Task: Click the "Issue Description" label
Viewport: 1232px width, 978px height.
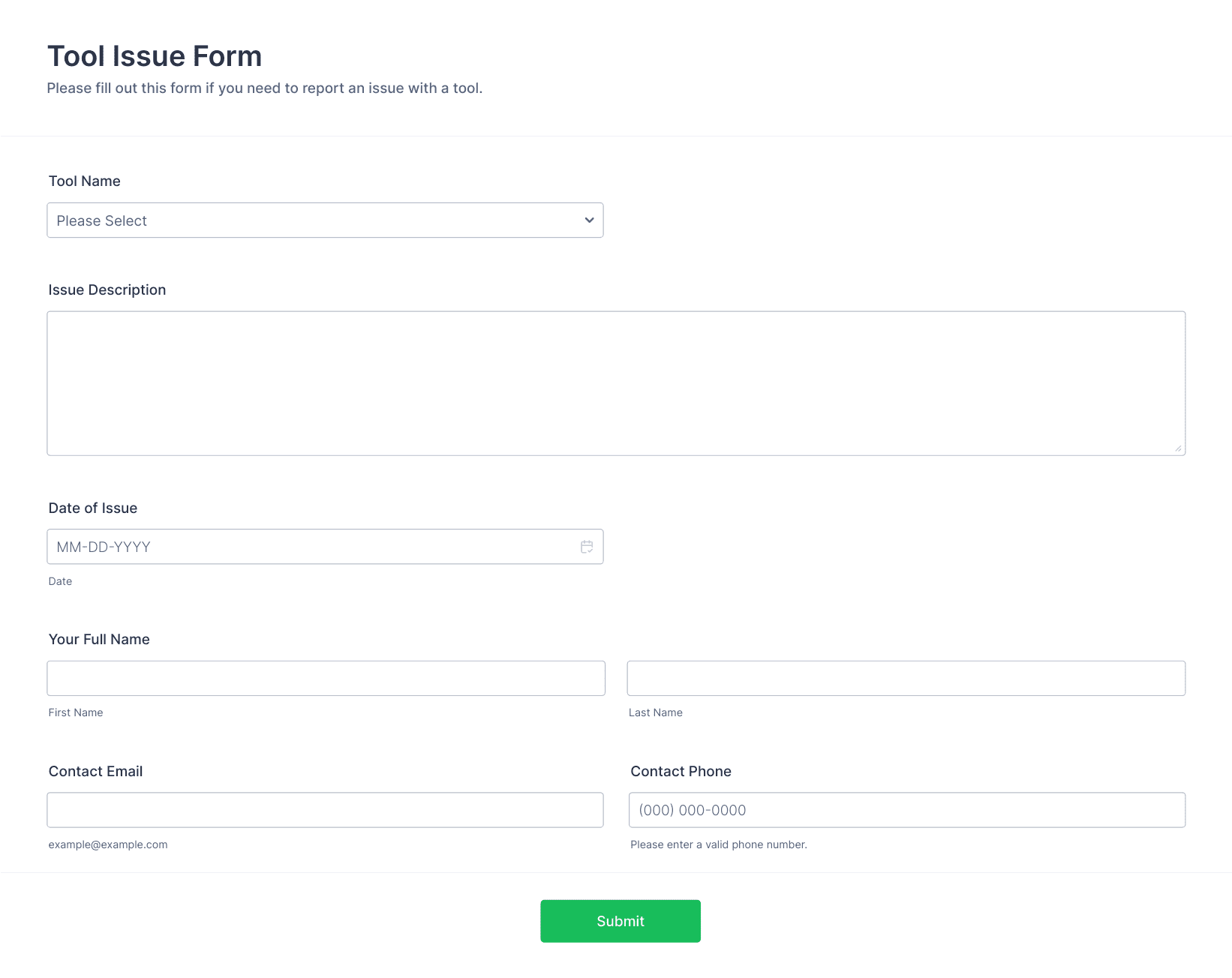Action: pos(107,289)
